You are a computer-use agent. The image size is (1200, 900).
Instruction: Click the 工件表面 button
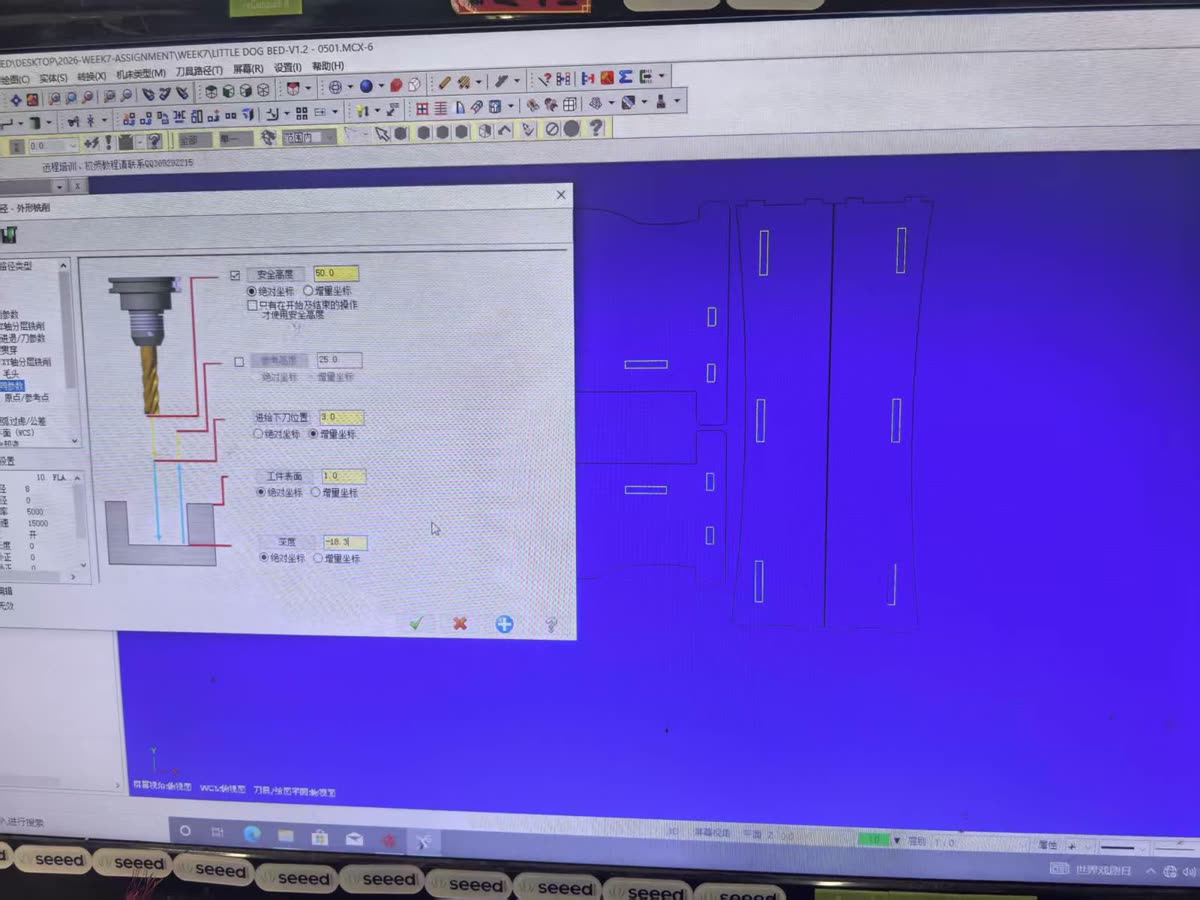point(284,476)
